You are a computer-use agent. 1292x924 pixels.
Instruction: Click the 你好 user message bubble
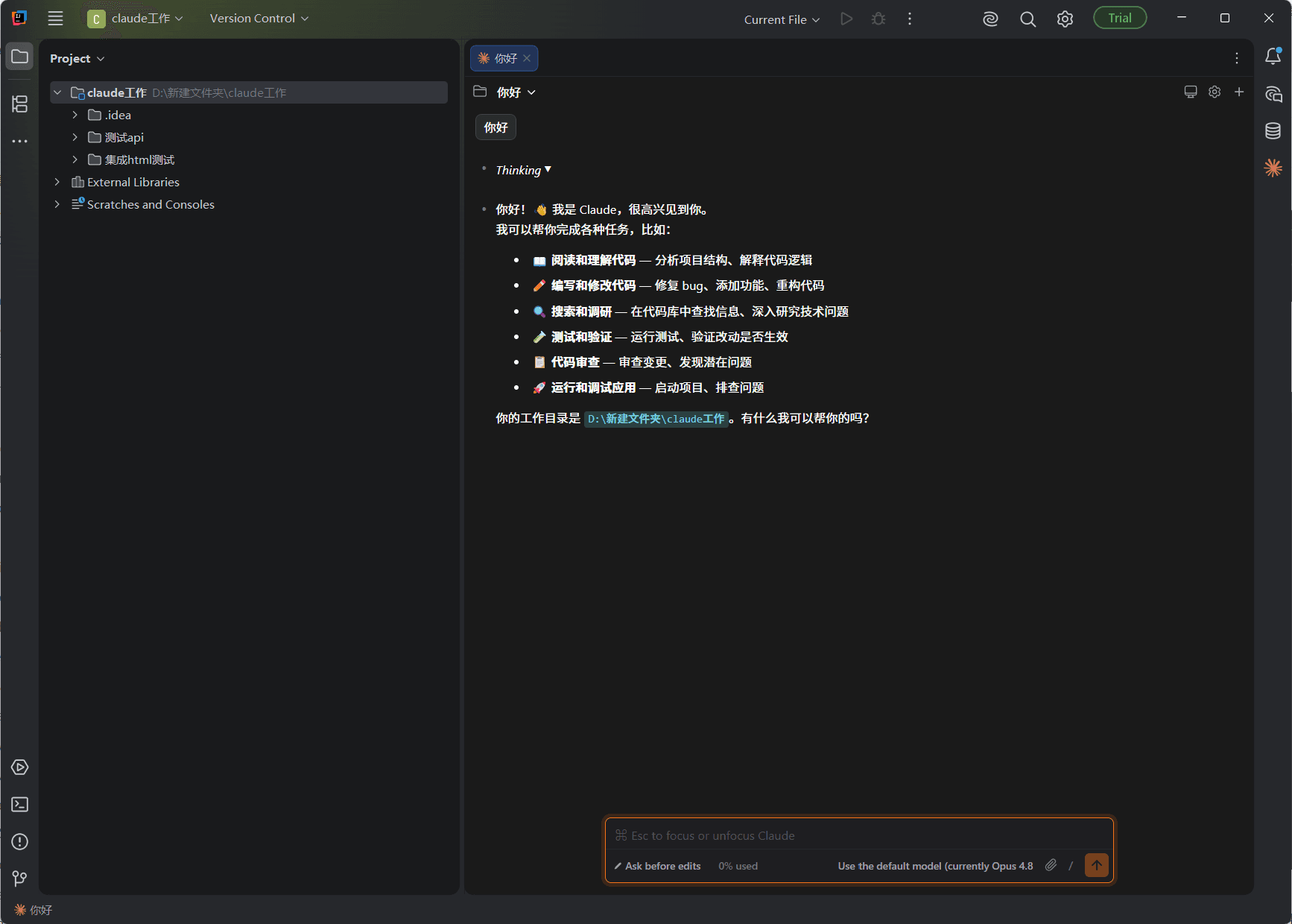click(495, 127)
